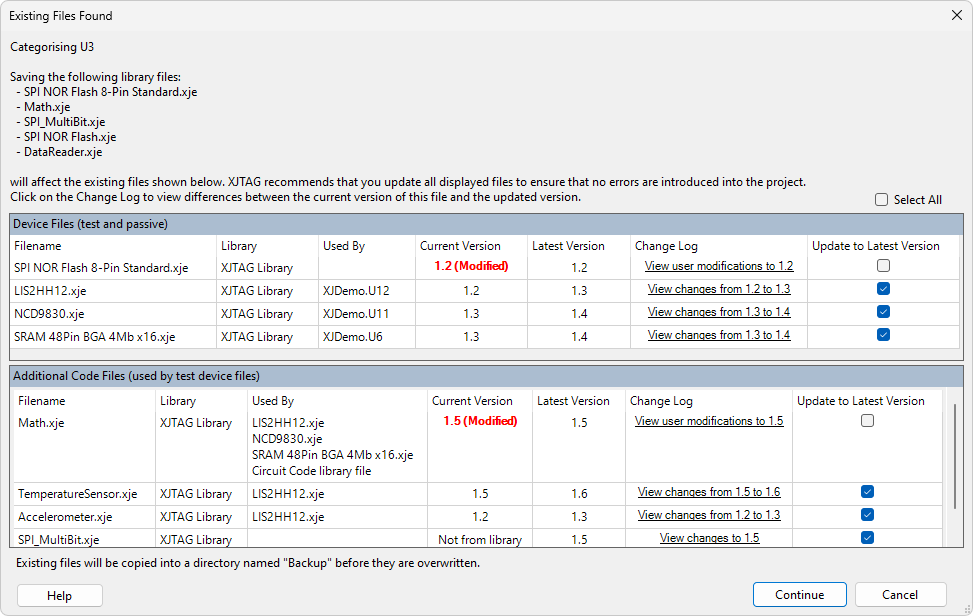Click the Continue button

799,595
